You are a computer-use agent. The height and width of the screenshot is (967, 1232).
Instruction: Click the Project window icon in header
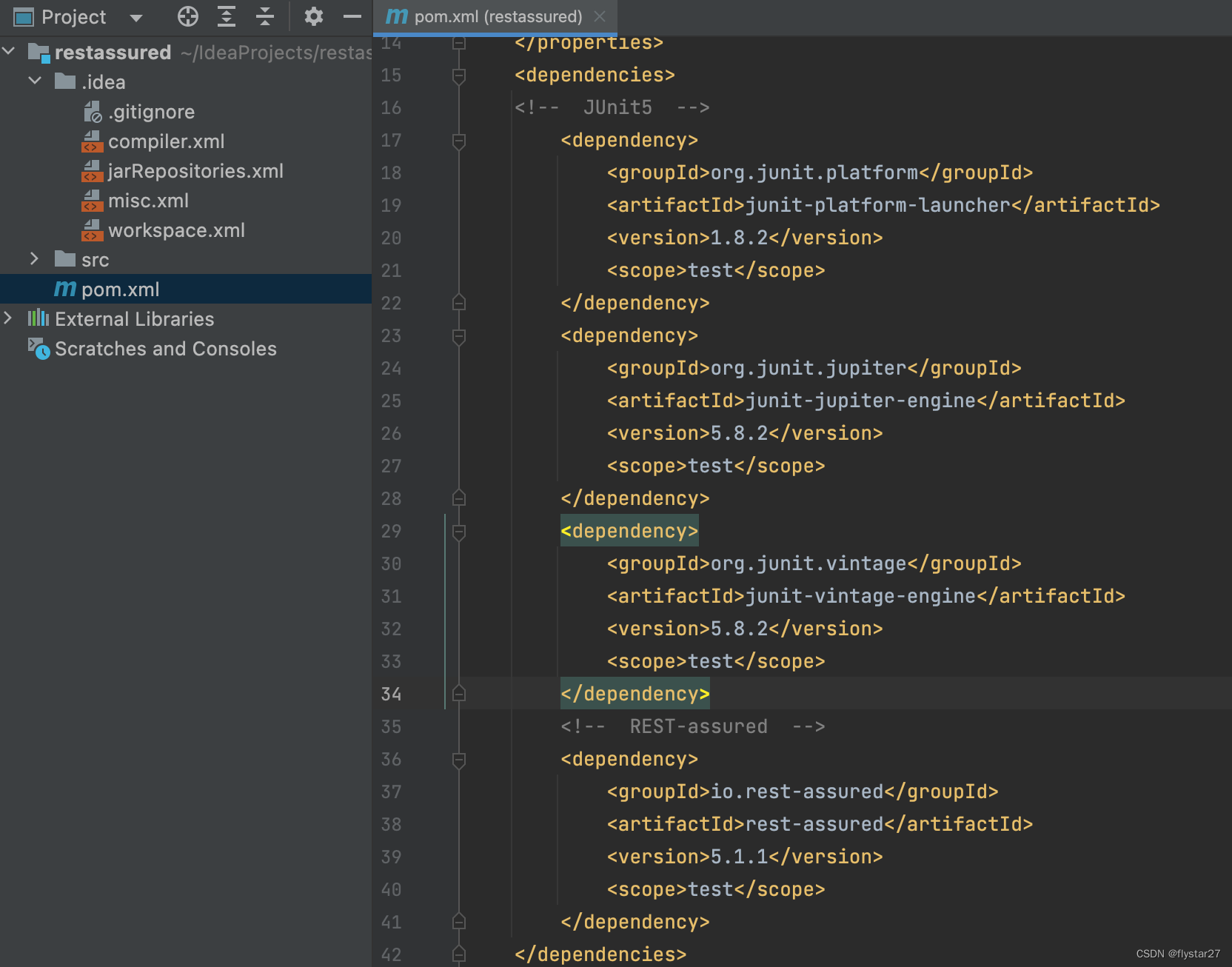pyautogui.click(x=24, y=17)
